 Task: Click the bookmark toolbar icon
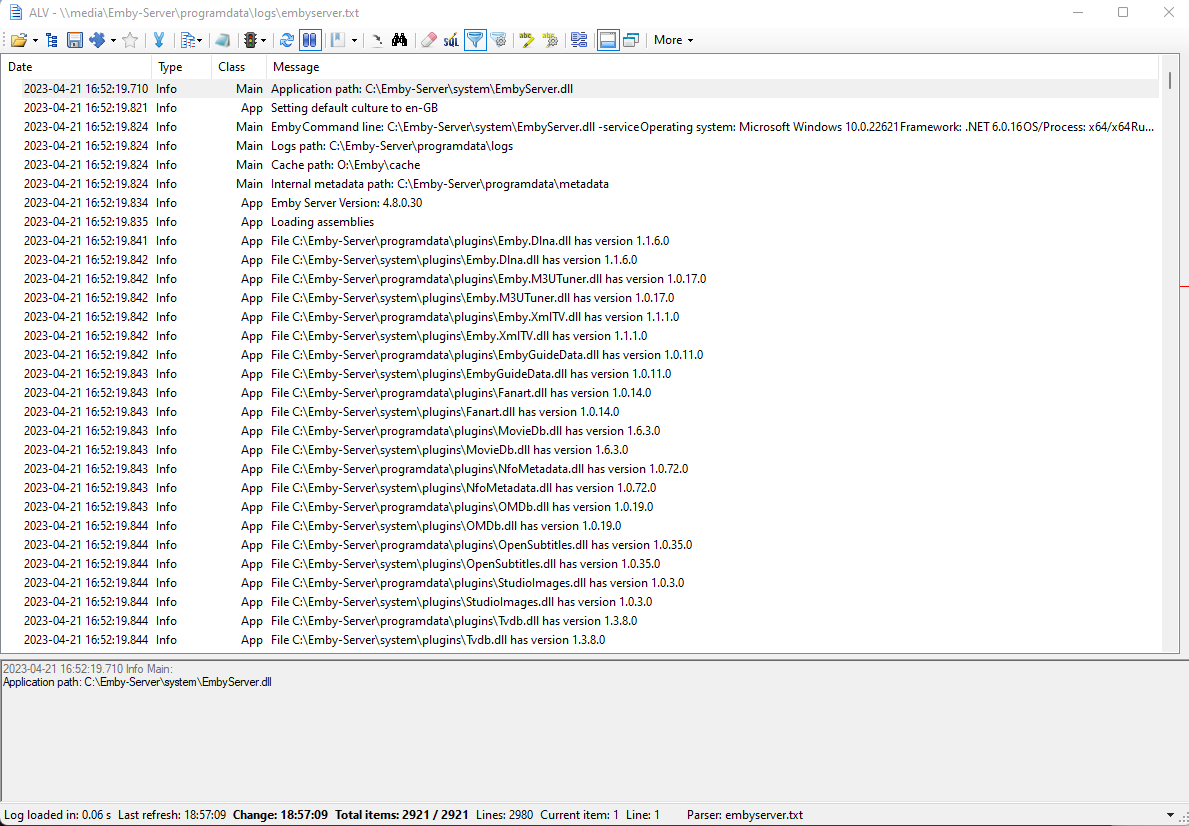pos(338,40)
